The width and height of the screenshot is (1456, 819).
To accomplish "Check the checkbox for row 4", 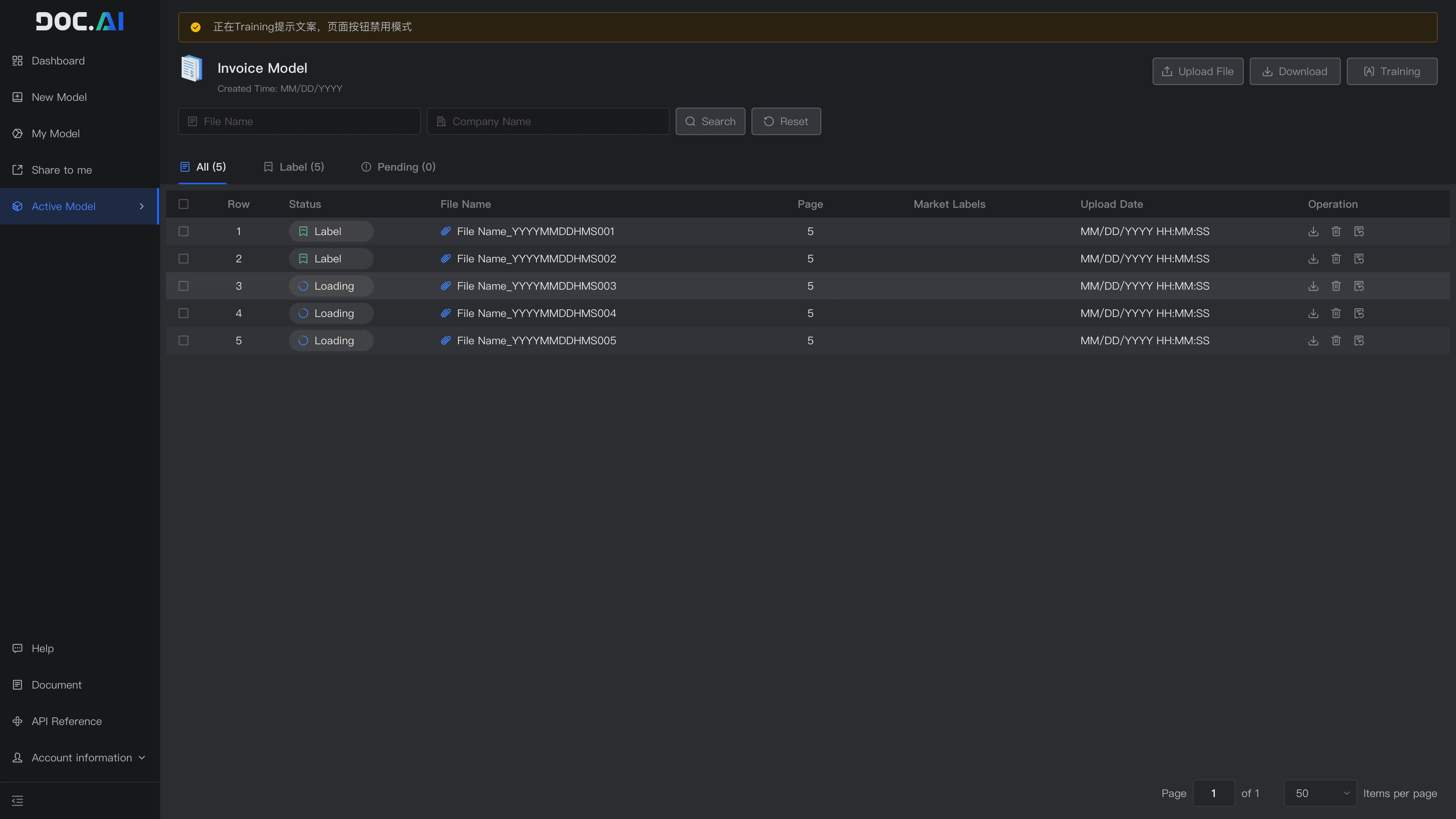I will (x=183, y=313).
